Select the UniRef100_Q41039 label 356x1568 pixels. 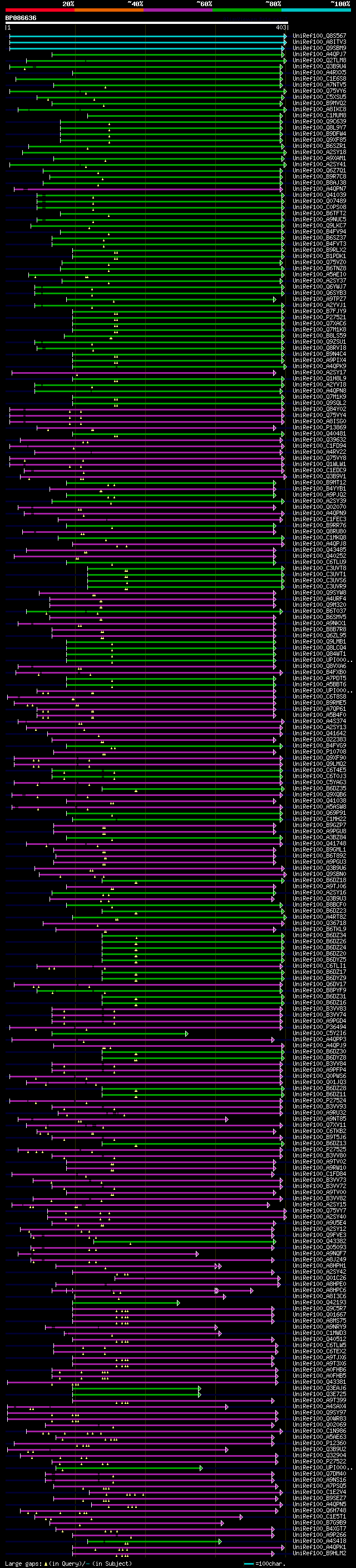(319, 195)
